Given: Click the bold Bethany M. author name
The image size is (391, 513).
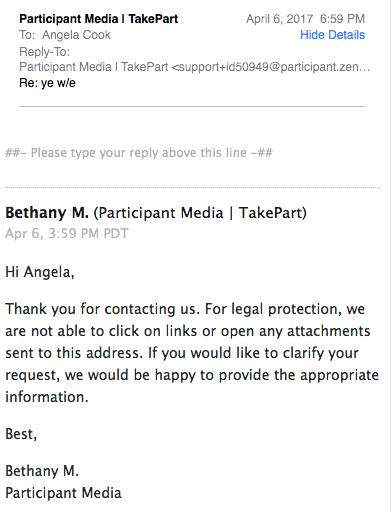Looking at the screenshot, I should pyautogui.click(x=47, y=213).
